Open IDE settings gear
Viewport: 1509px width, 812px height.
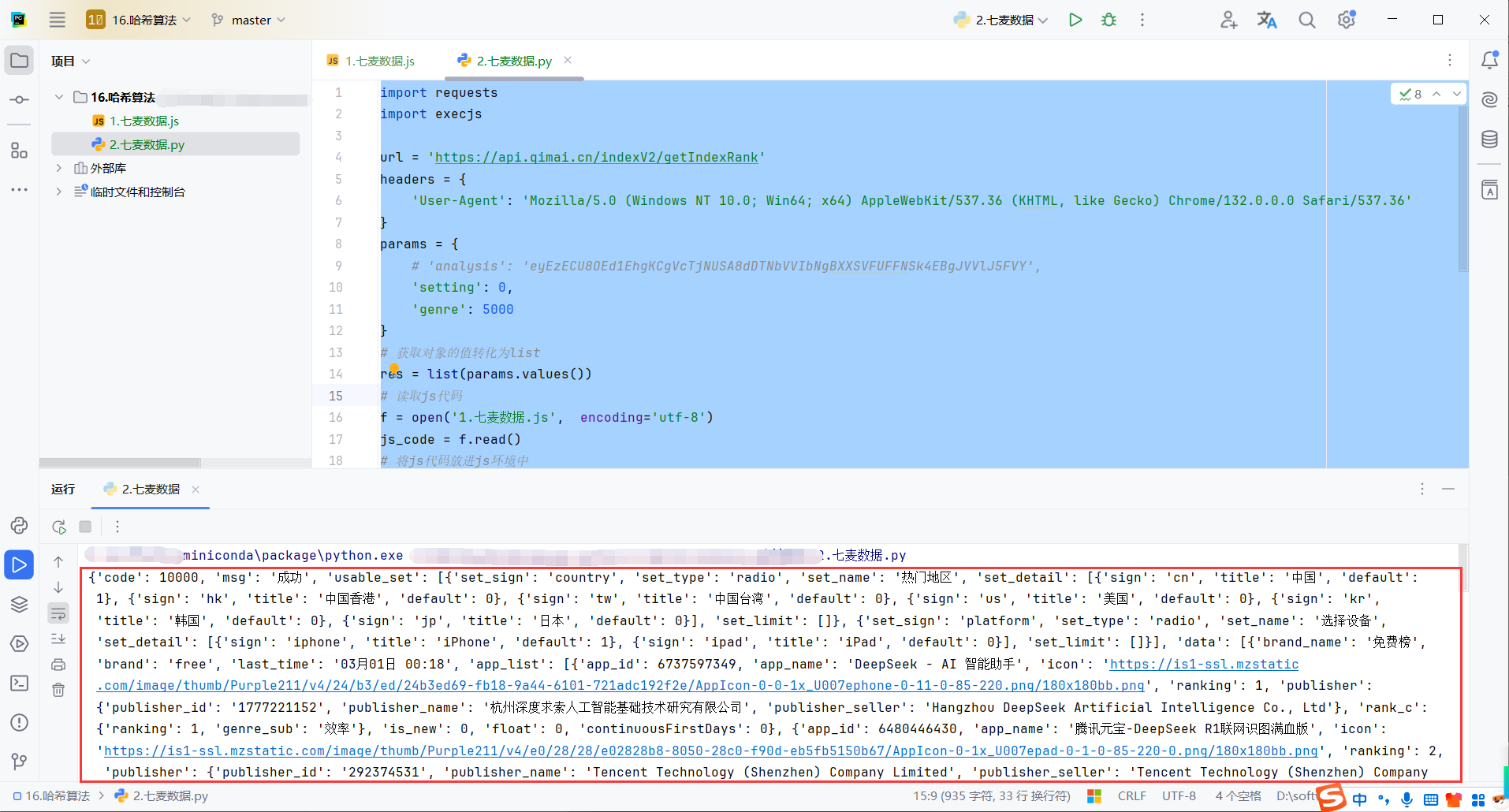click(x=1347, y=20)
